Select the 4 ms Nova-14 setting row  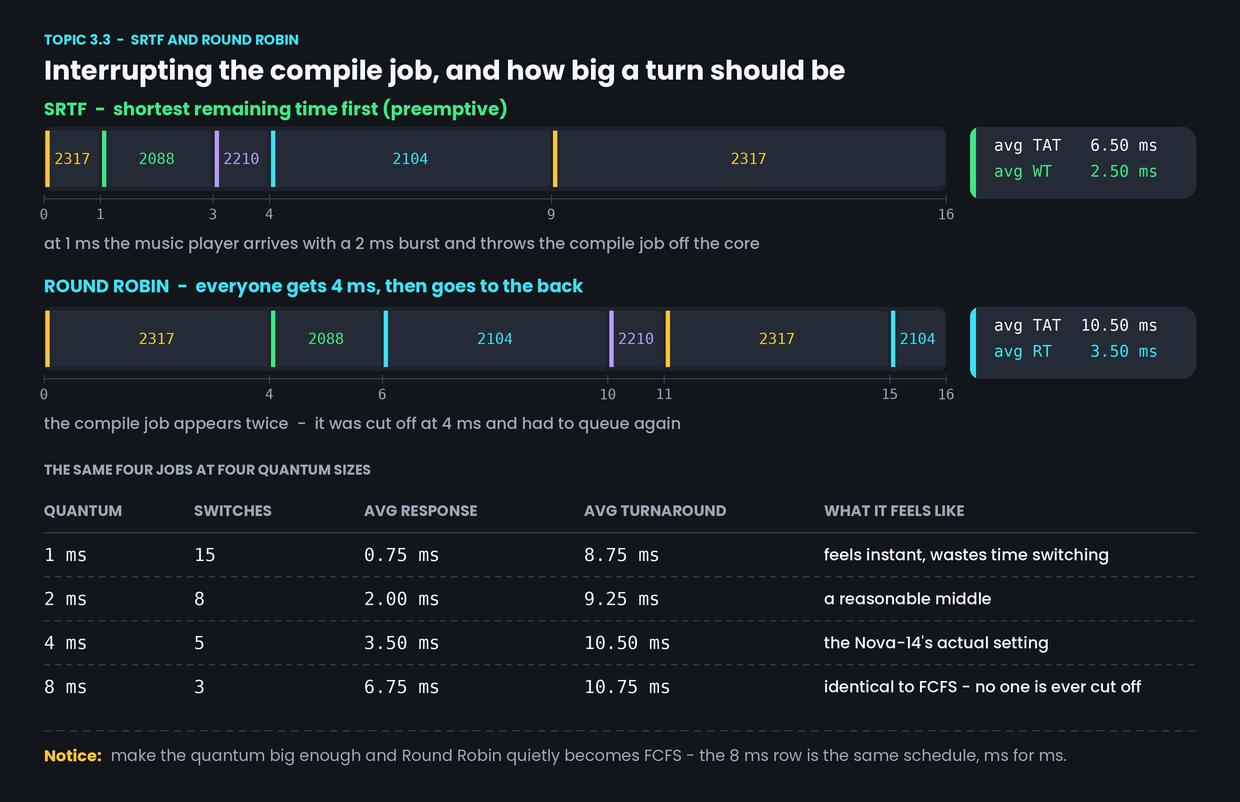[620, 643]
